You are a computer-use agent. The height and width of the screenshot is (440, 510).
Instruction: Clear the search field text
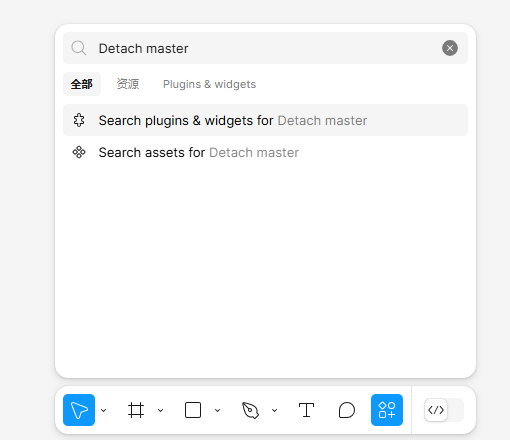(x=450, y=48)
